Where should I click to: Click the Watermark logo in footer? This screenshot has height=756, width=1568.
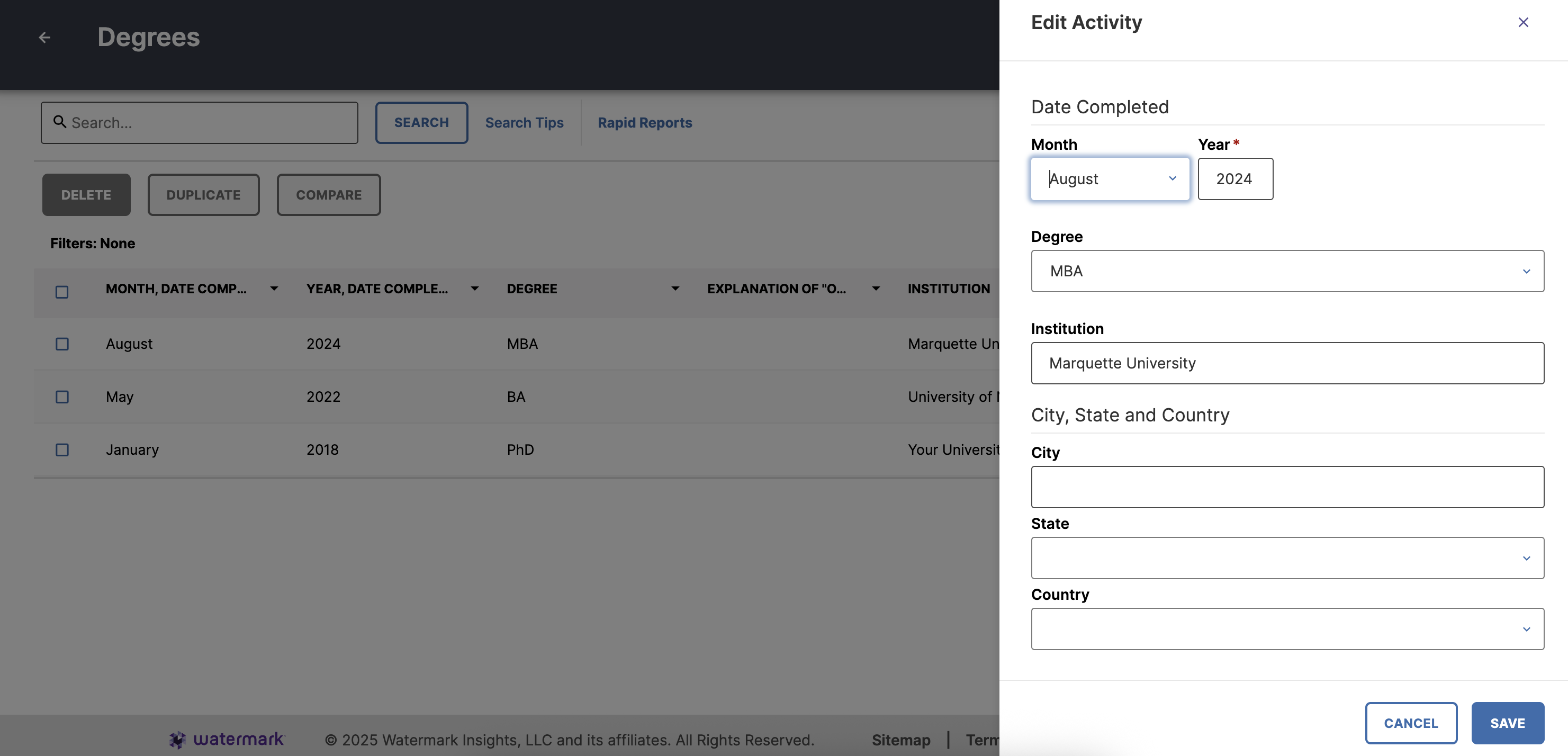227,739
